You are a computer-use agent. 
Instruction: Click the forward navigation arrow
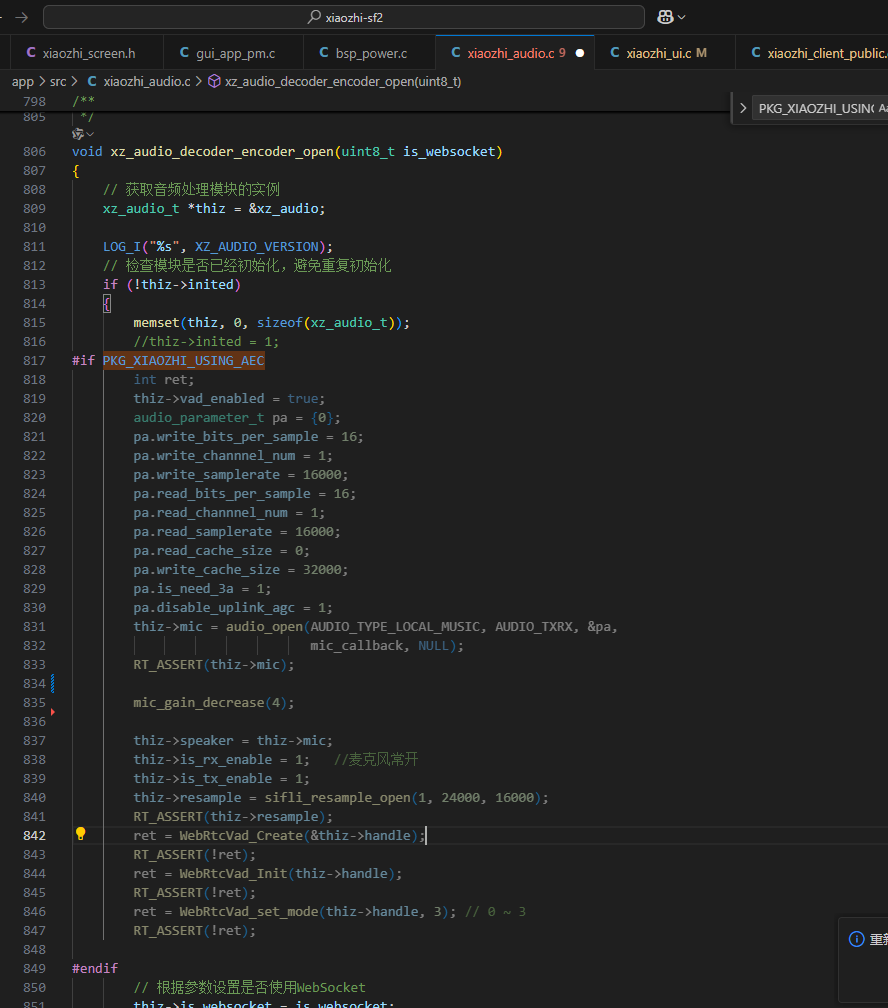tap(21, 17)
